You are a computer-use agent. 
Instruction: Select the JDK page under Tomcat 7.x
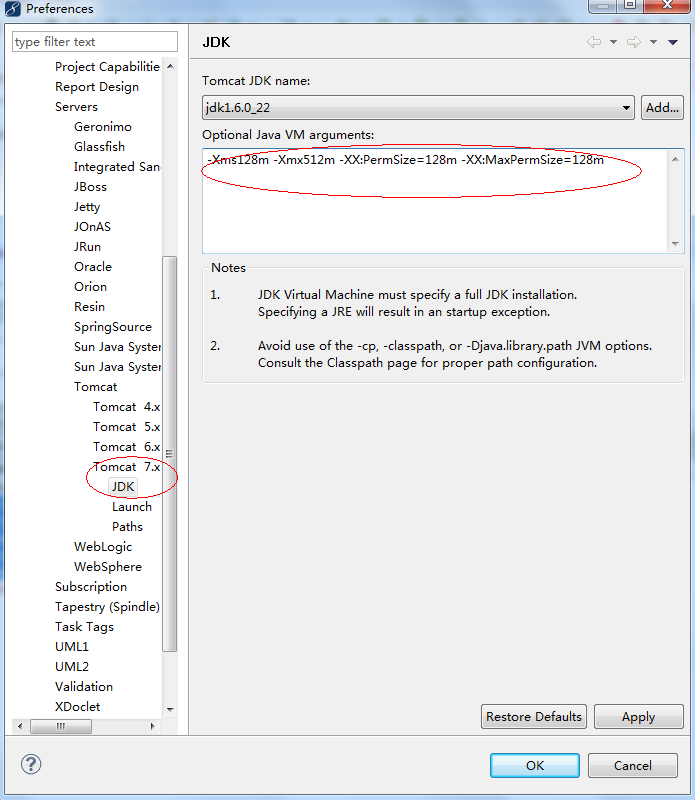pyautogui.click(x=123, y=487)
